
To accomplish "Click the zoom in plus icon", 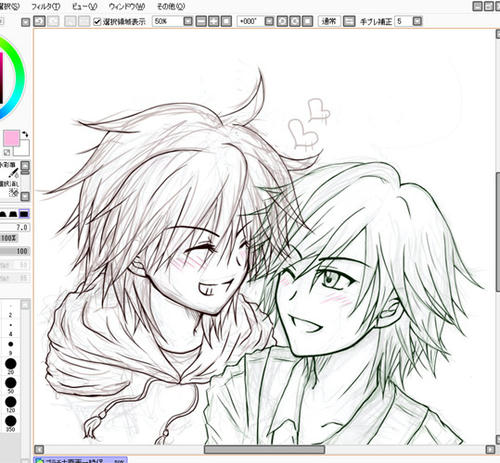I will click(x=214, y=22).
